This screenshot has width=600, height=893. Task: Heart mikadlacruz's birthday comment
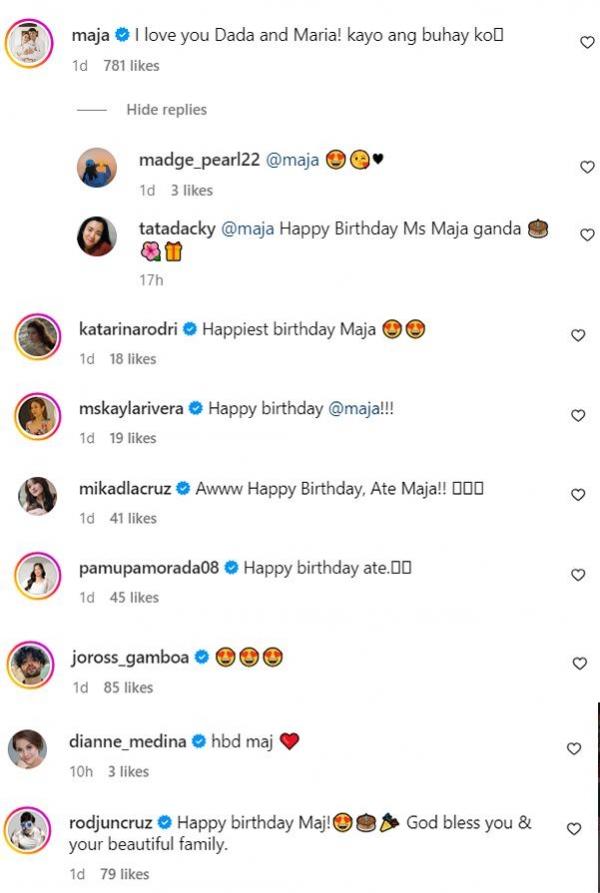(577, 495)
